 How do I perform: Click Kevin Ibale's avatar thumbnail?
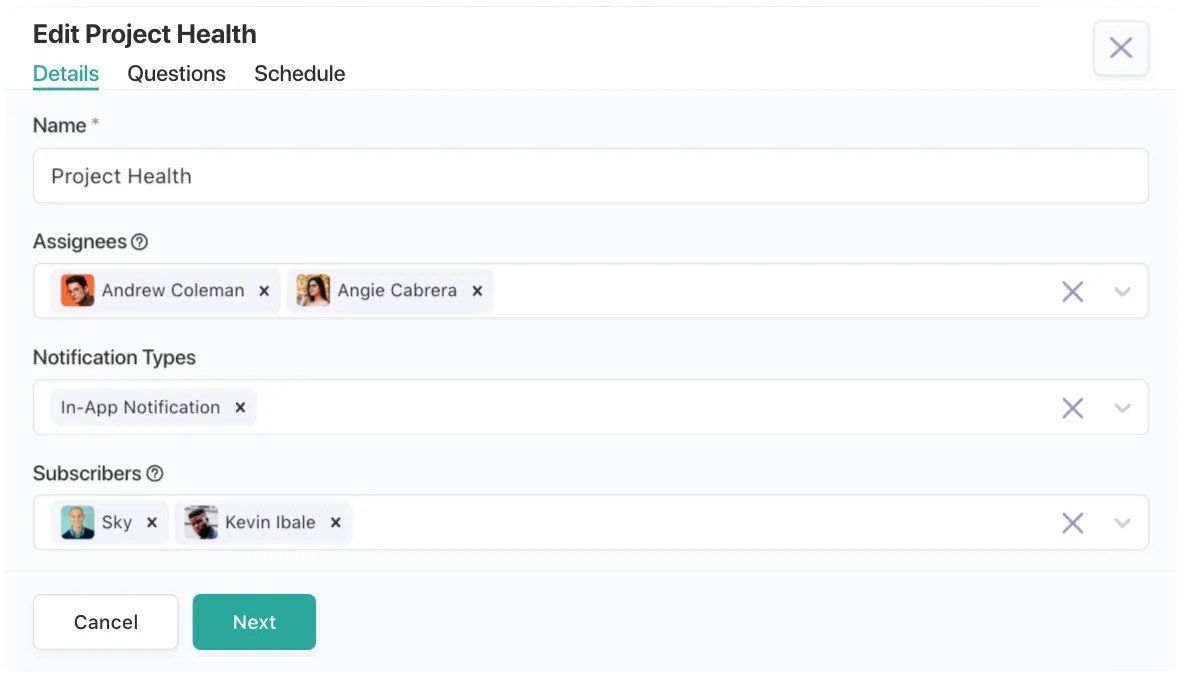tap(198, 522)
